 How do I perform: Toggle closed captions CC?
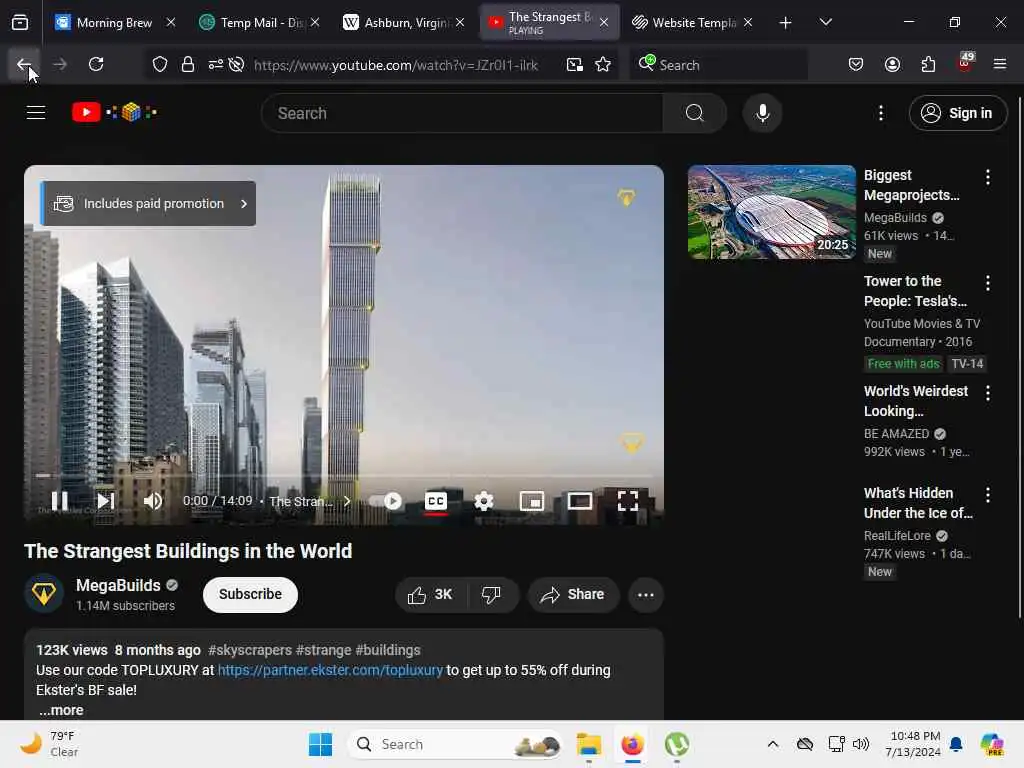[x=436, y=501]
